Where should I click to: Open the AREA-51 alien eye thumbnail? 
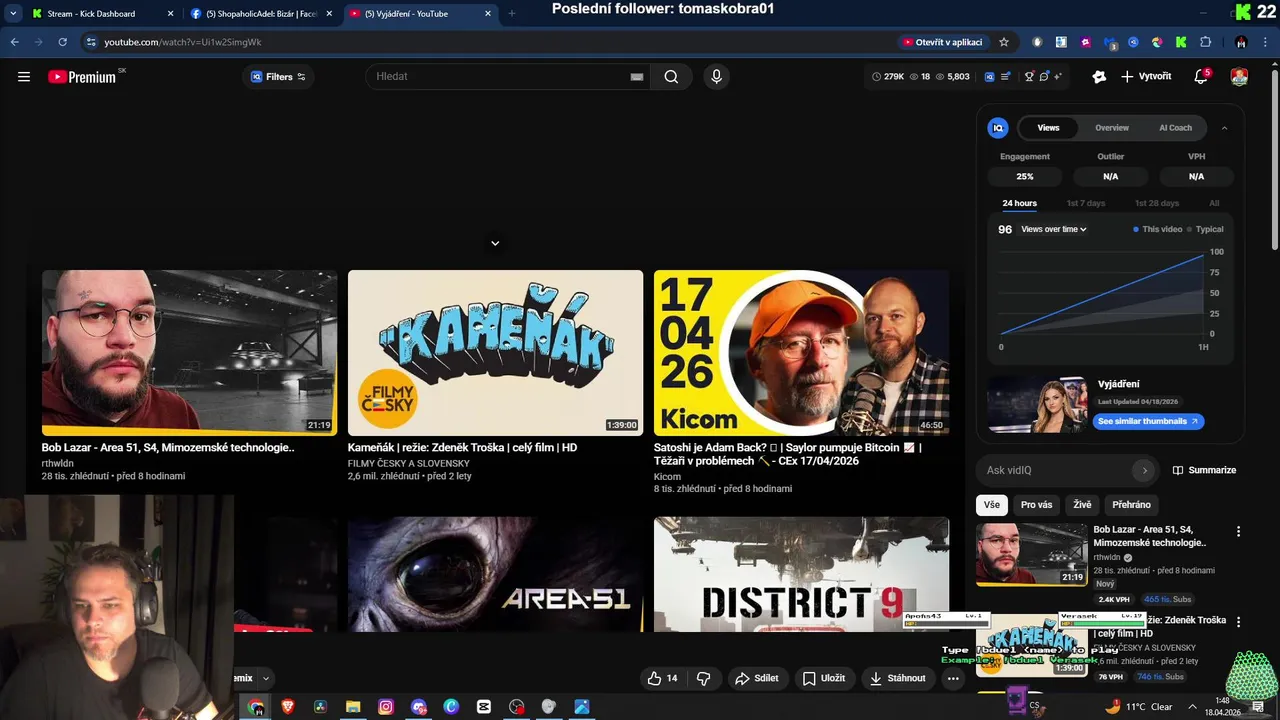(x=495, y=574)
